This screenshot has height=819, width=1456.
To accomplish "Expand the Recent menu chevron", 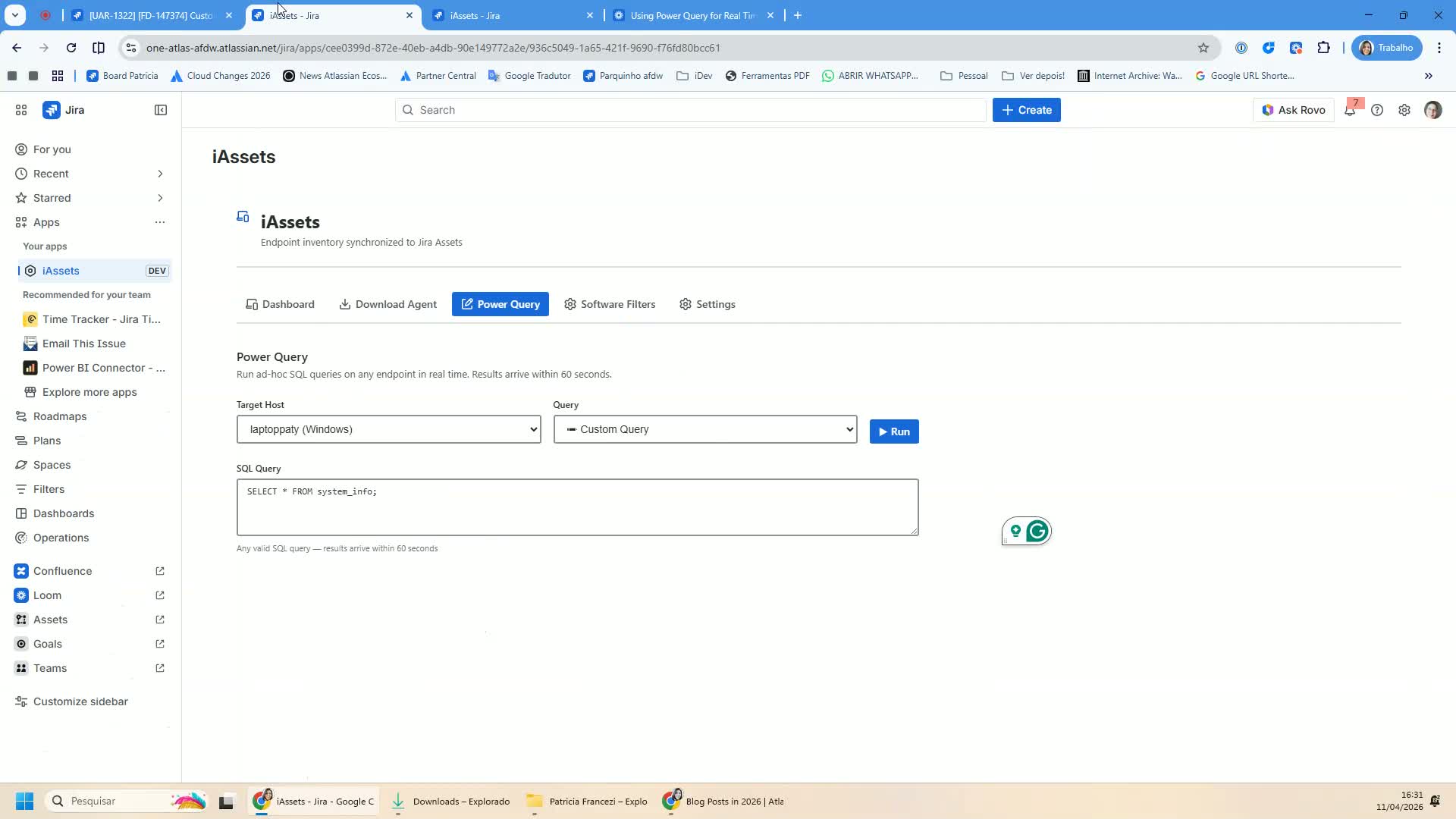I will (x=160, y=174).
